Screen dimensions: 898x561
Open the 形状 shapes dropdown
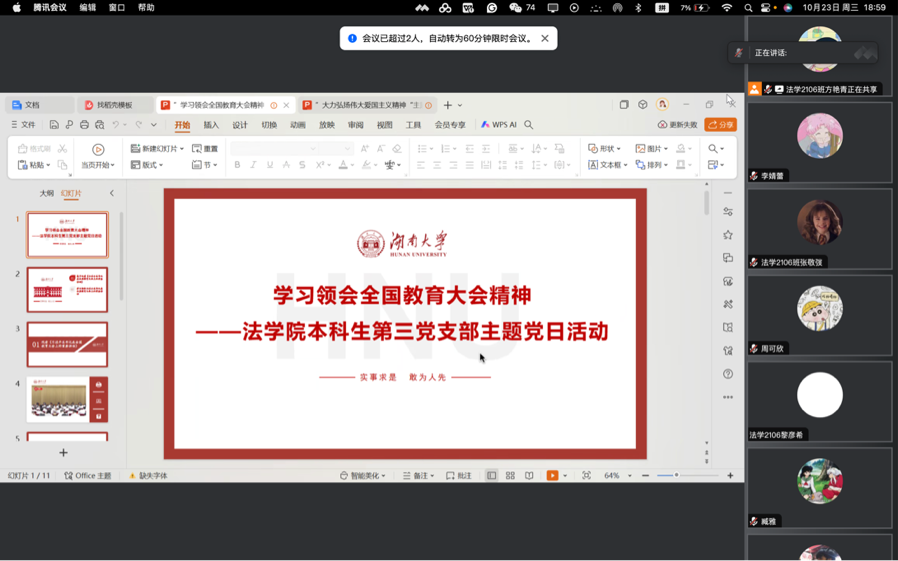coord(606,149)
